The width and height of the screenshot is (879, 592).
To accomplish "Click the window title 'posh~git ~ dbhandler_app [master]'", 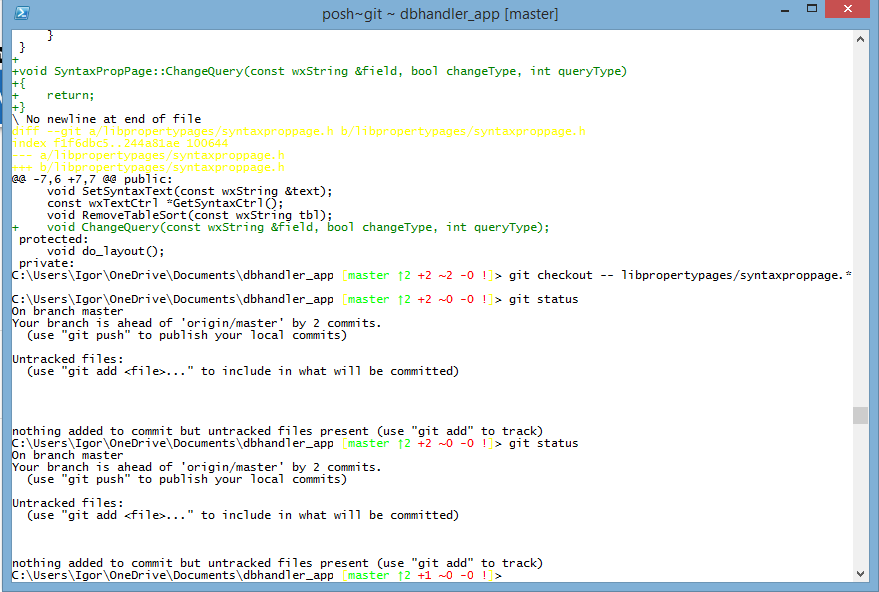I will [440, 13].
